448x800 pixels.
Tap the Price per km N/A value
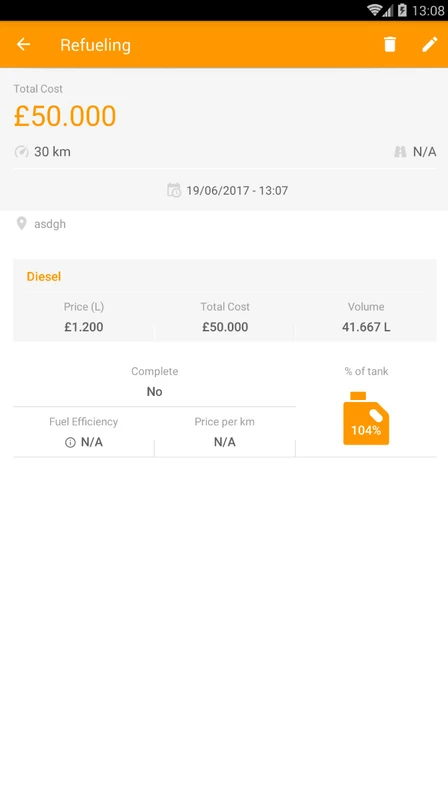pos(225,442)
